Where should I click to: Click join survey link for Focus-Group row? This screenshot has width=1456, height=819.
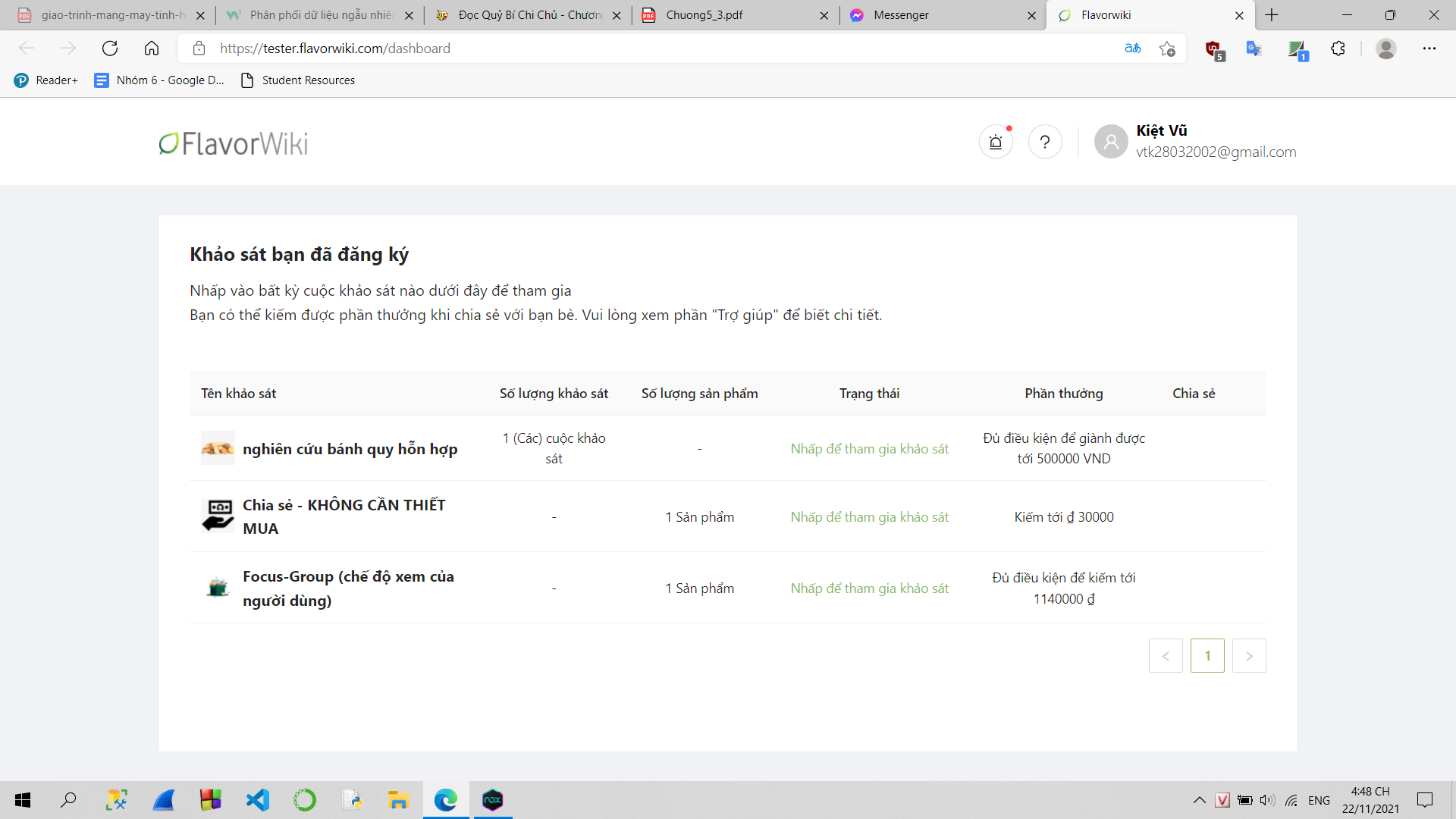869,588
